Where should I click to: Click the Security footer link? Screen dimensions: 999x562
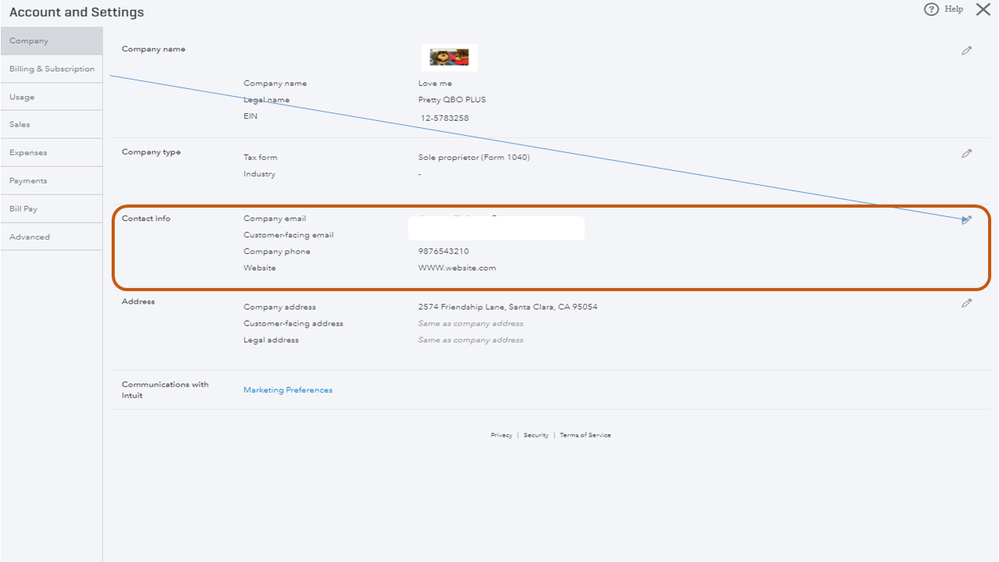tap(536, 435)
